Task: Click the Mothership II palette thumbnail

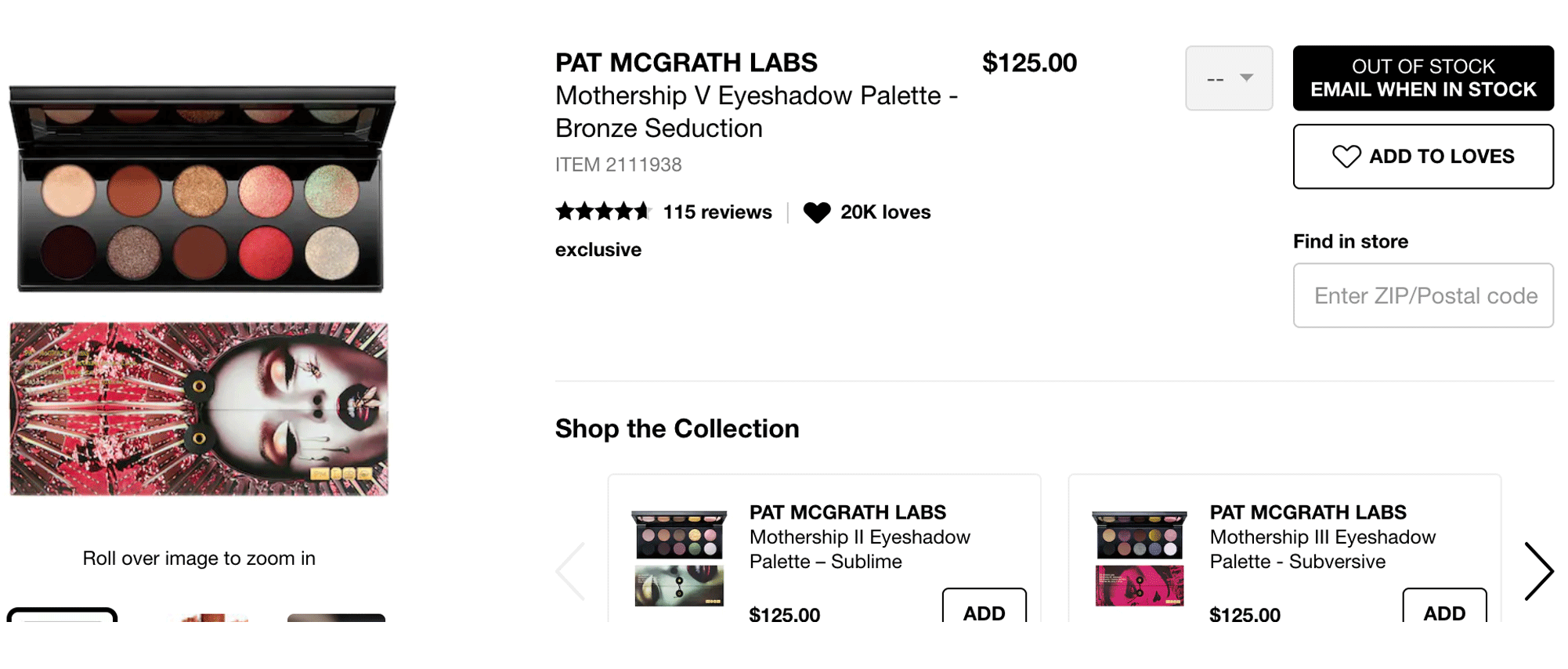Action: pos(679,559)
